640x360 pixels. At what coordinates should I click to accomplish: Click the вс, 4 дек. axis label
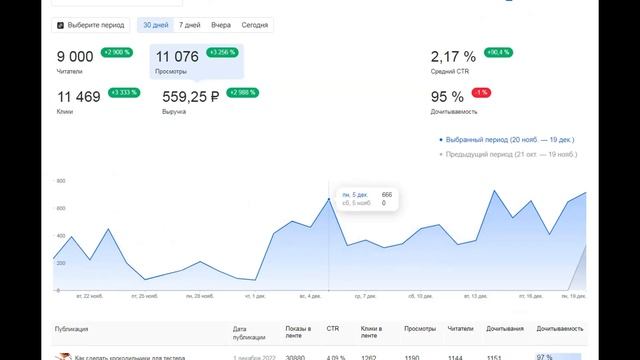[x=310, y=296]
